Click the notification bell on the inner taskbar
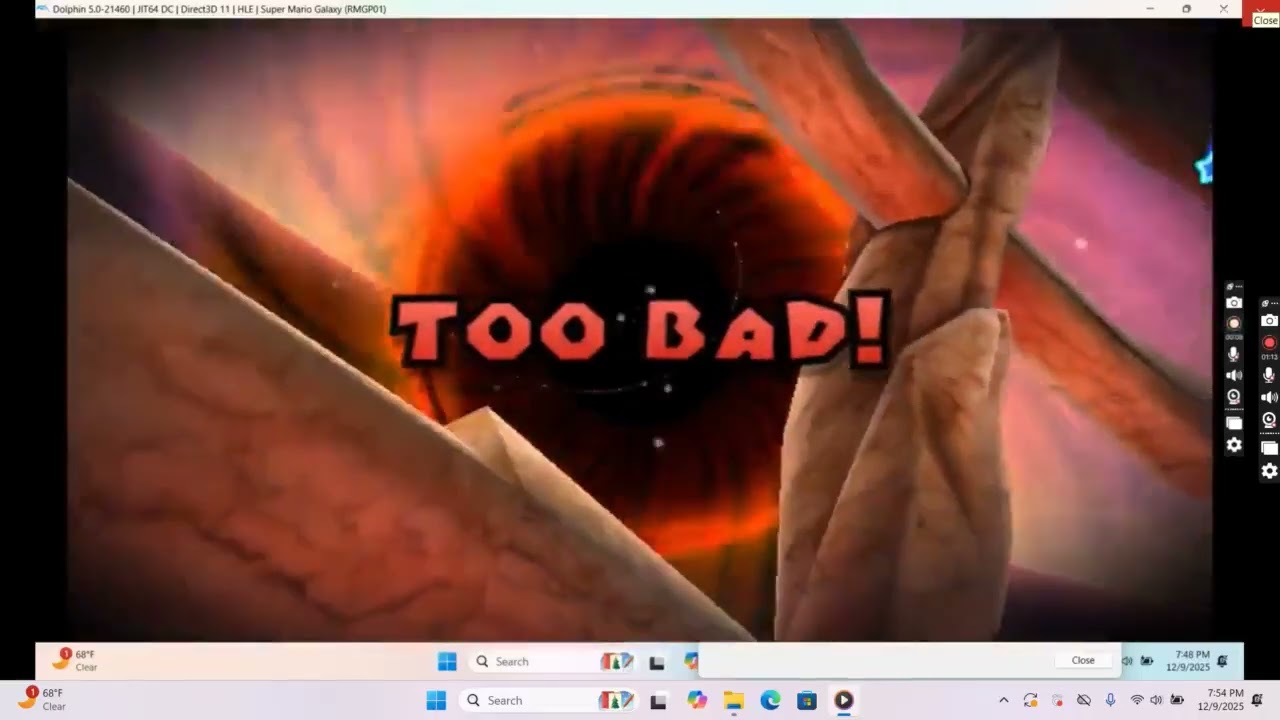 click(x=1224, y=661)
